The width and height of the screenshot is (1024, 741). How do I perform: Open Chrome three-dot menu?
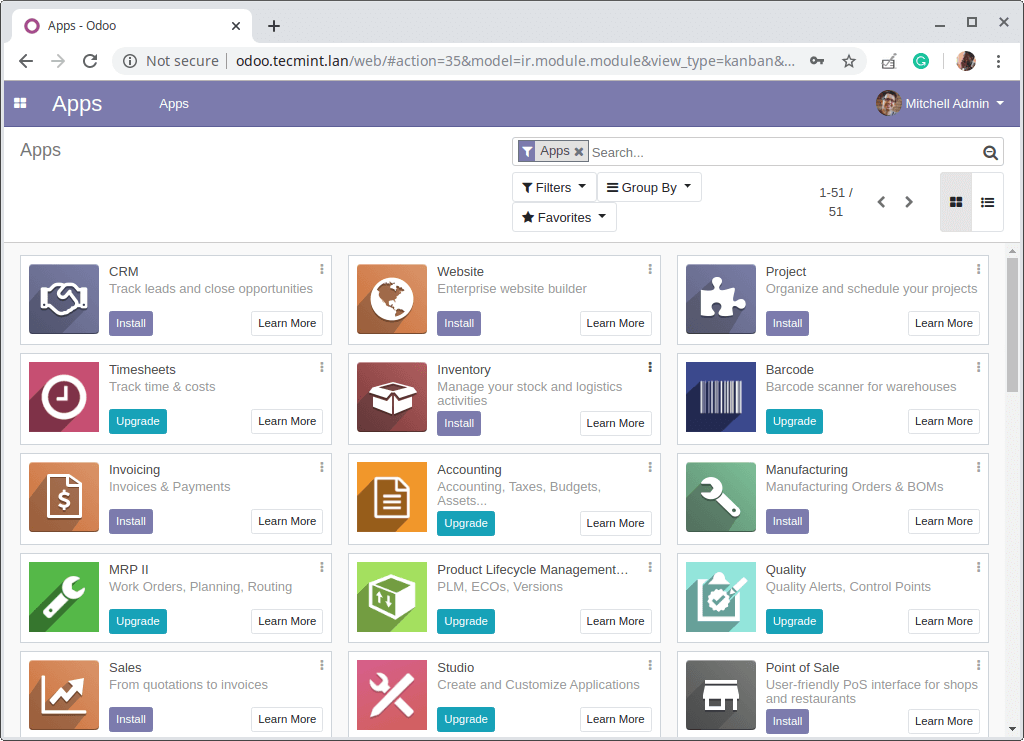coord(998,61)
